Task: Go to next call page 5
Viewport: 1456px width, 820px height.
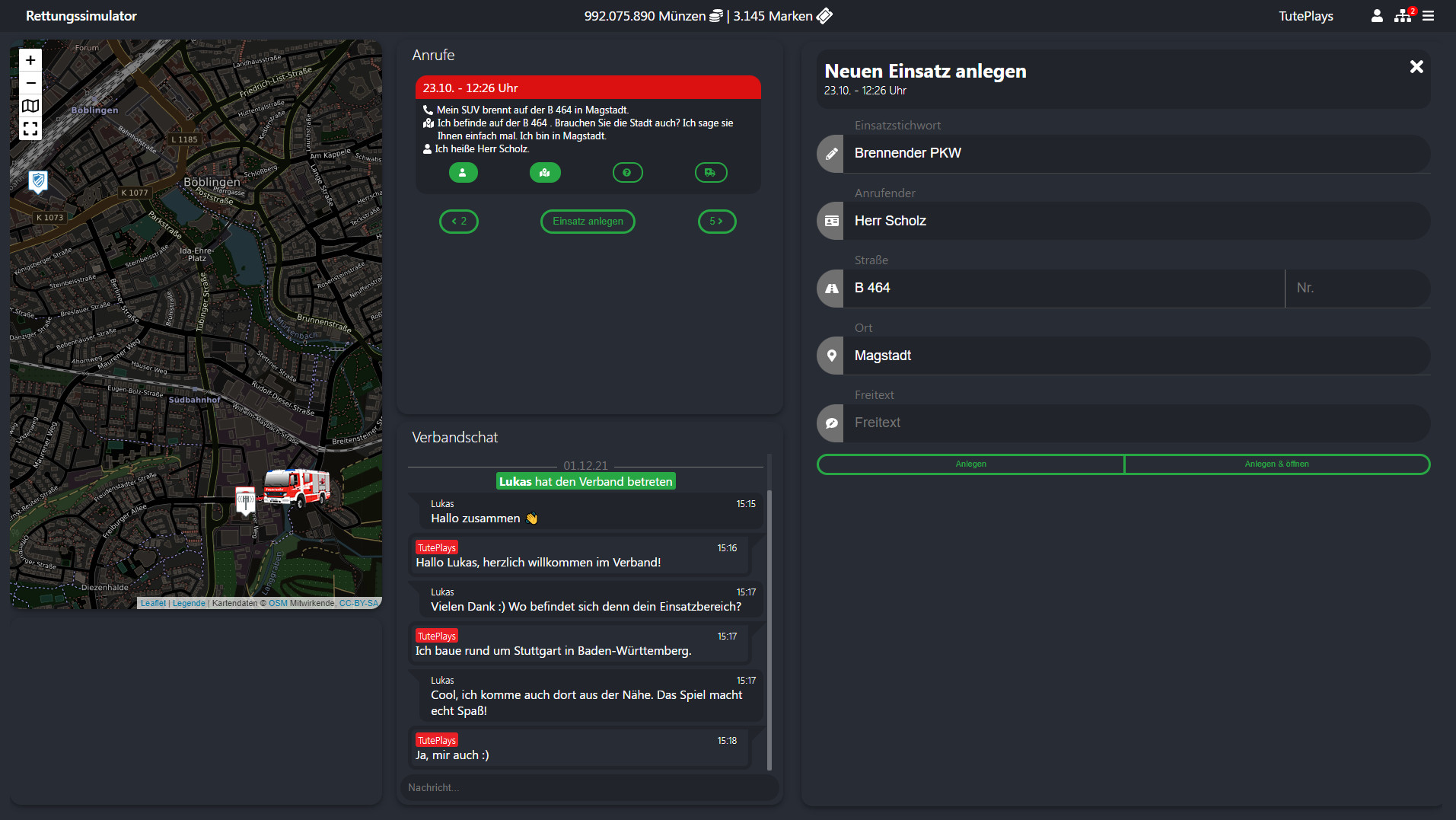Action: click(x=716, y=222)
